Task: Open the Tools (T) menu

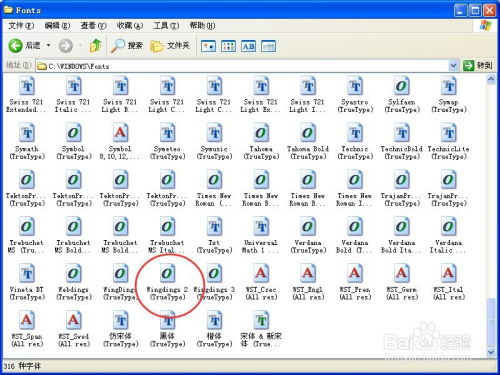Action: [166, 26]
